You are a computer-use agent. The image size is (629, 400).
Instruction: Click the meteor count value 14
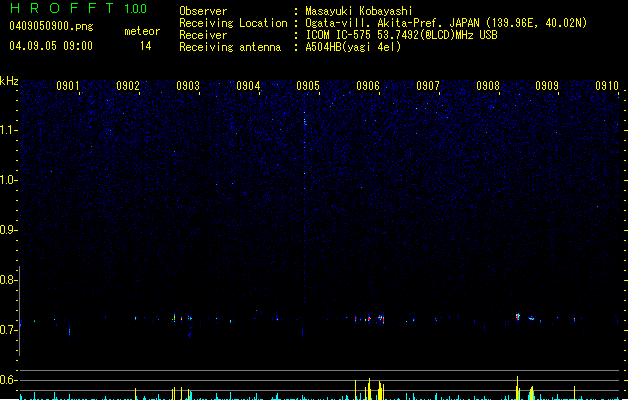point(145,46)
